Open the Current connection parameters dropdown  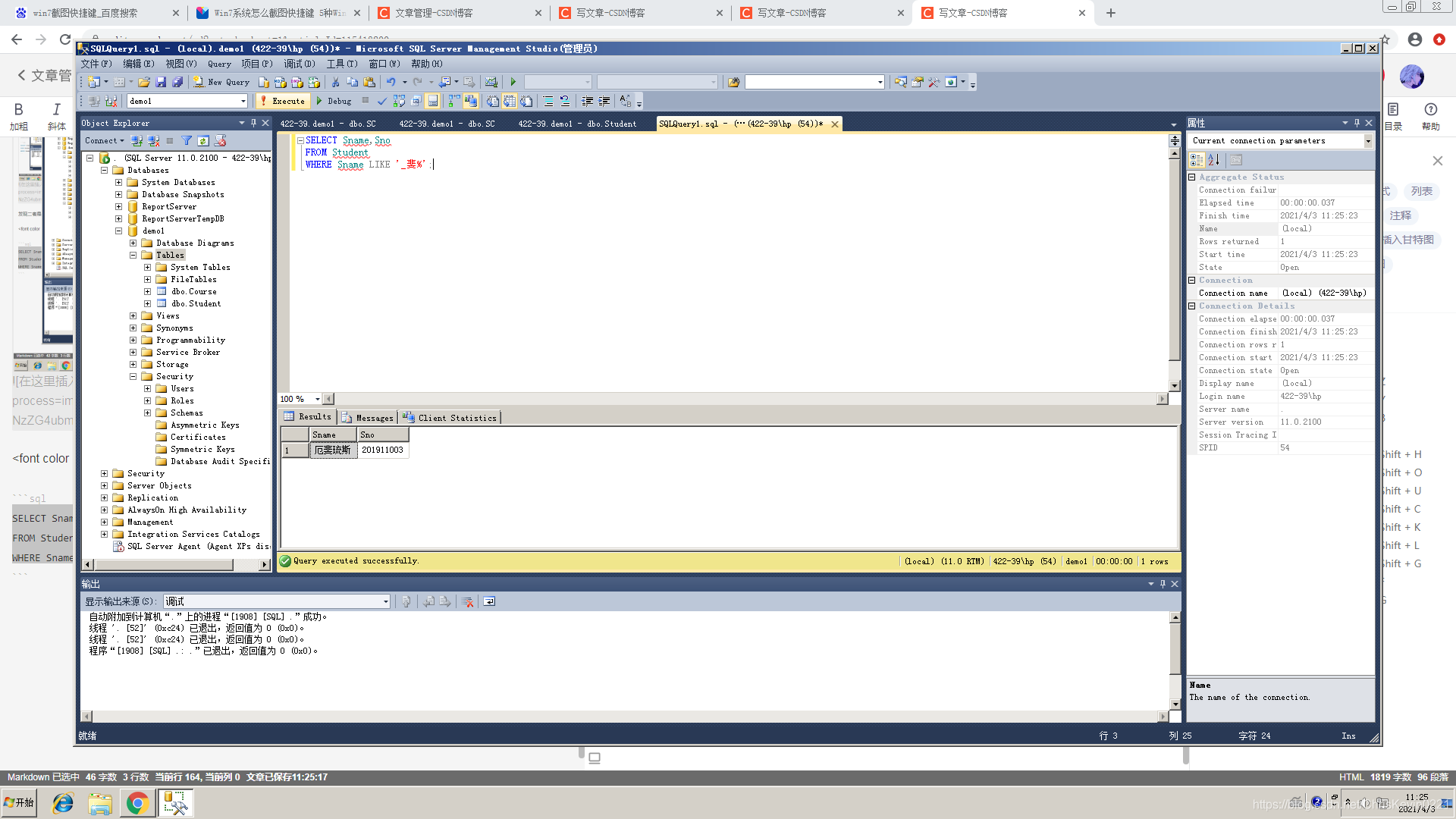1368,141
